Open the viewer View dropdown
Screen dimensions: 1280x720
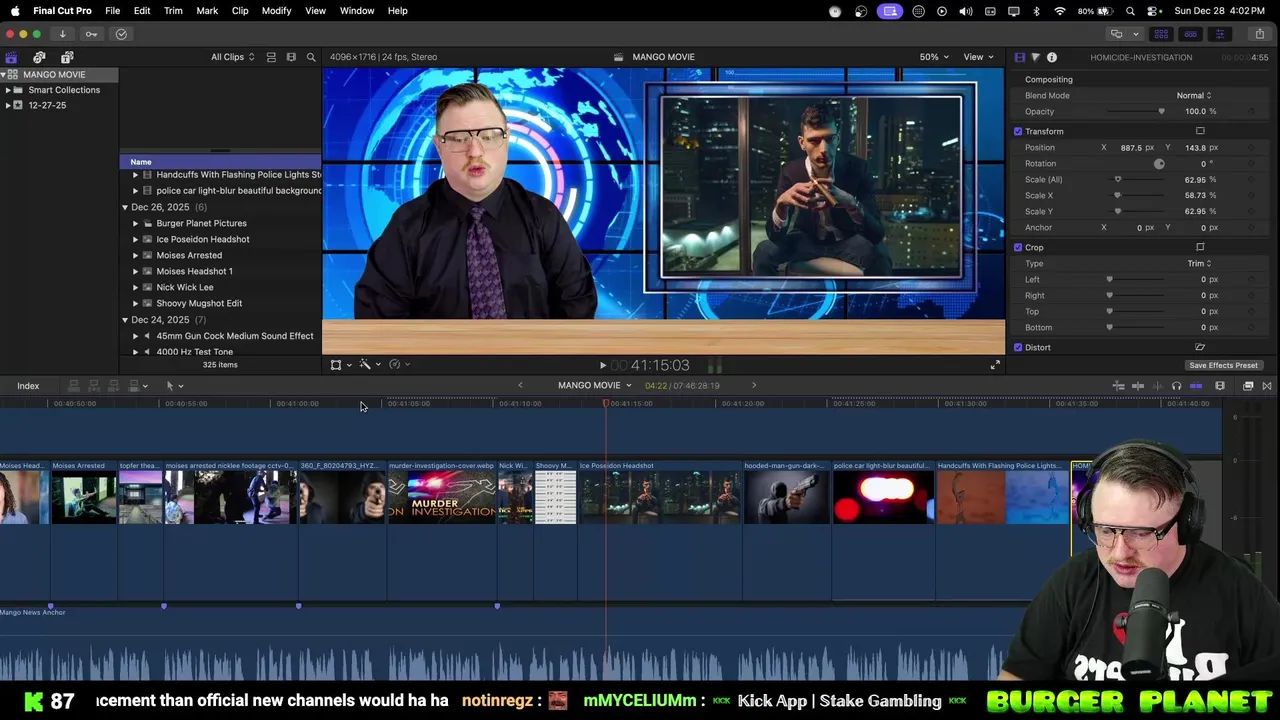978,57
